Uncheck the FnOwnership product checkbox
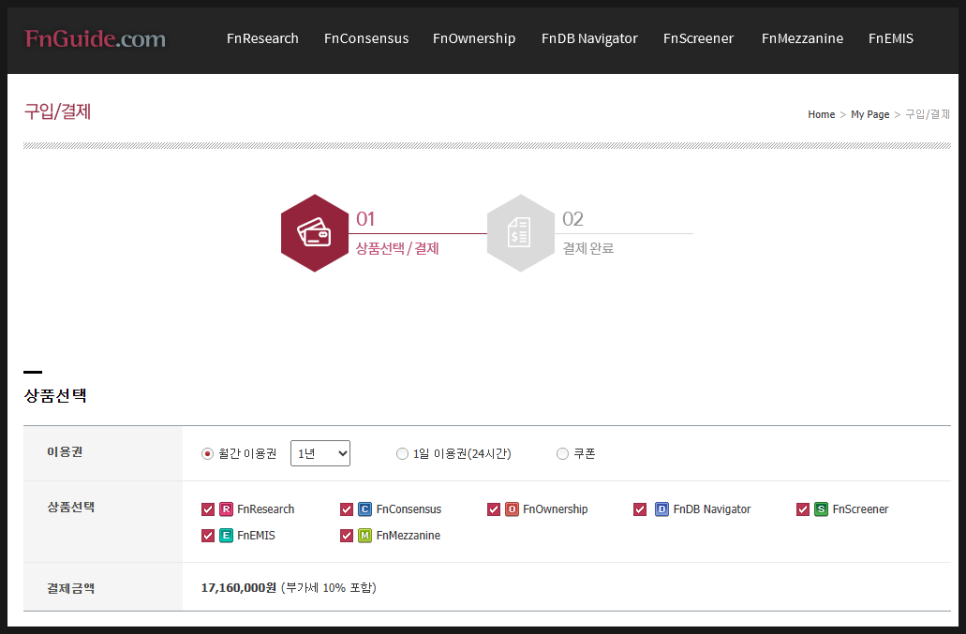The width and height of the screenshot is (966, 634). pos(493,509)
